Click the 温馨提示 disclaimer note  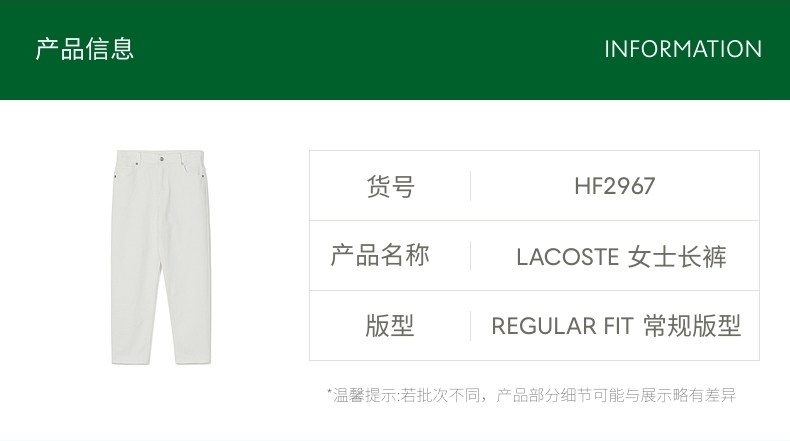(532, 395)
